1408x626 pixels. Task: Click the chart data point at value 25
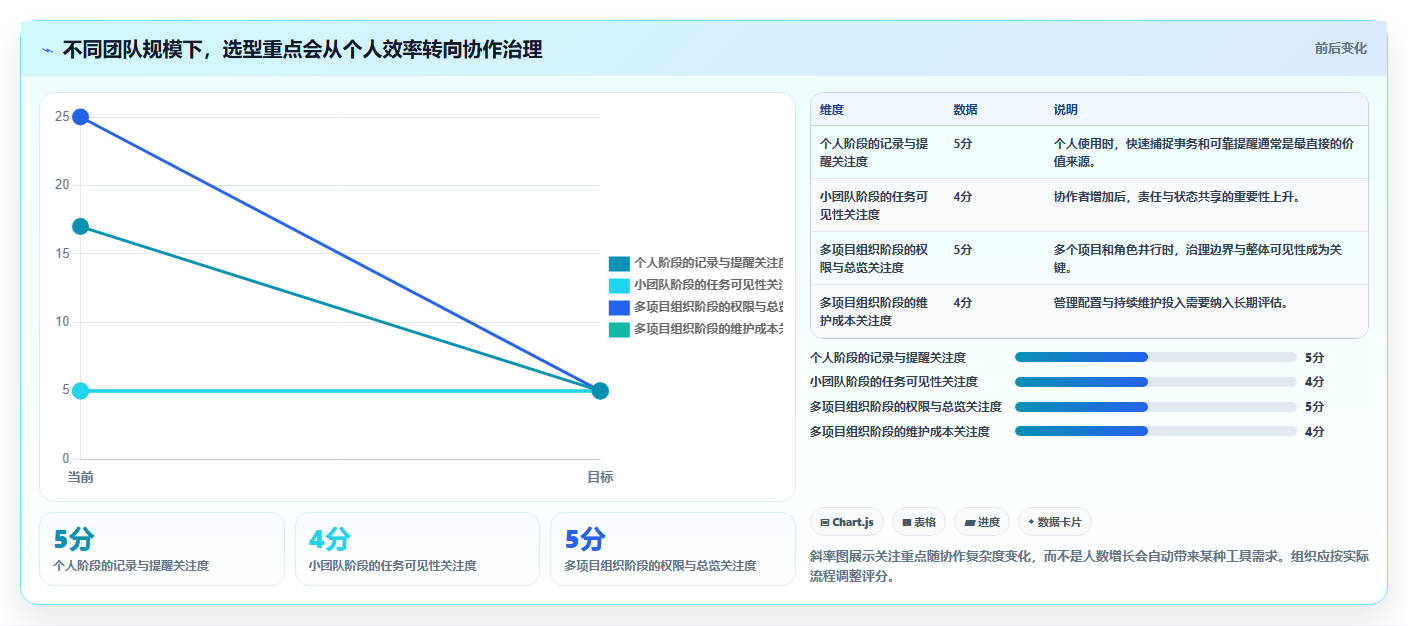[81, 117]
